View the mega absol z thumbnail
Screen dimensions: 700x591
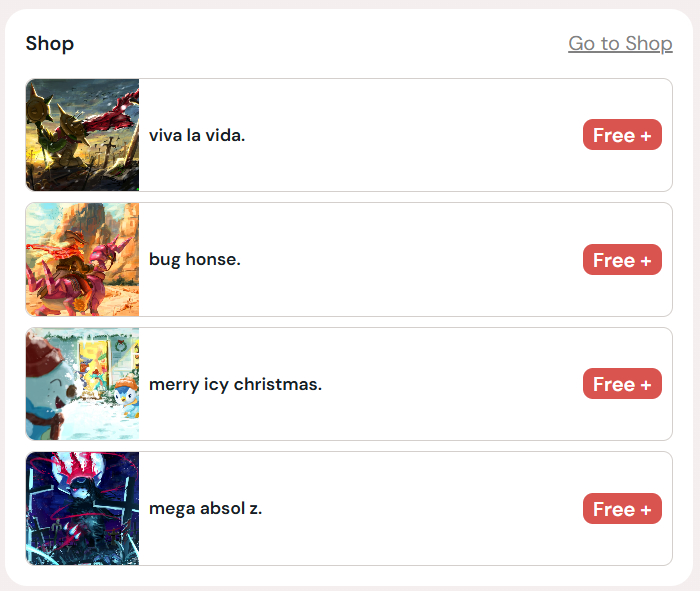pos(83,508)
